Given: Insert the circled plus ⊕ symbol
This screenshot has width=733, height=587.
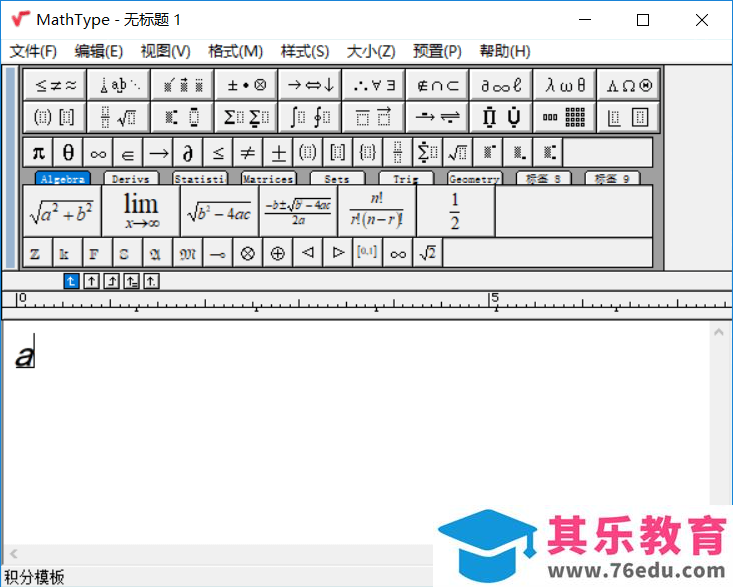Looking at the screenshot, I should point(278,253).
